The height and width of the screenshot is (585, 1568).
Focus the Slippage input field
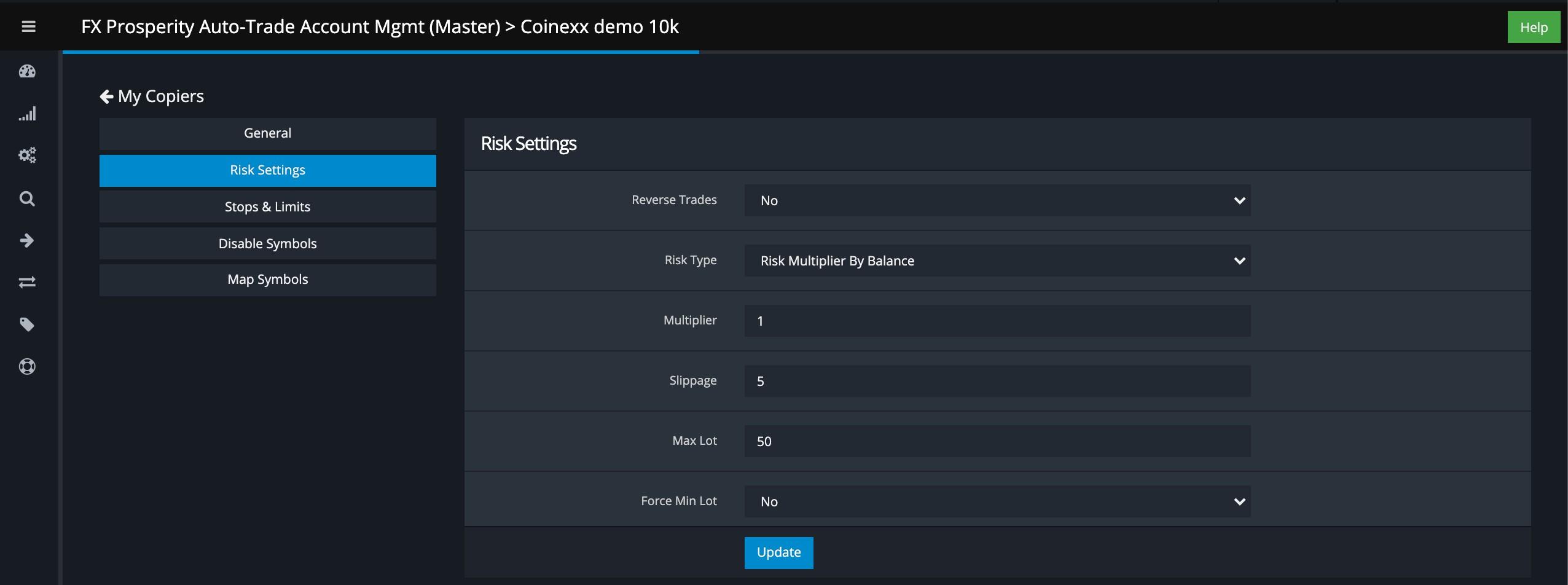[997, 381]
